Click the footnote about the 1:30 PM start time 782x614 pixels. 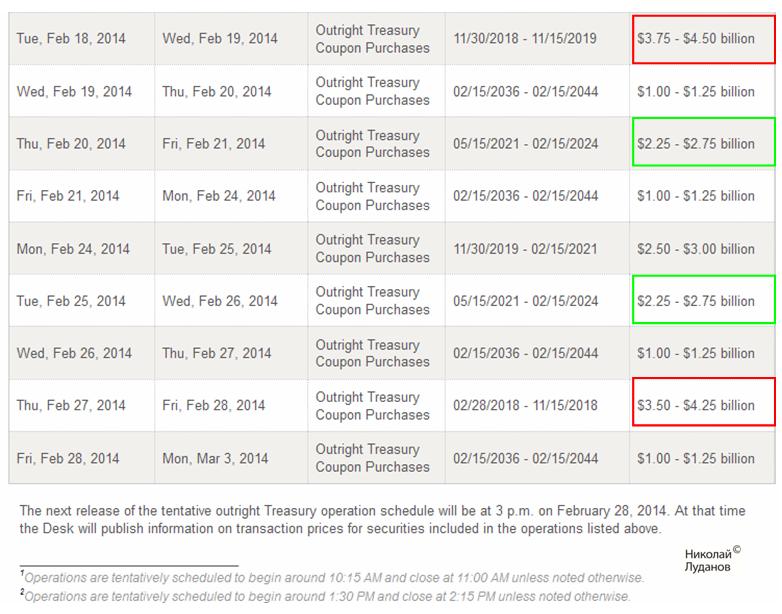[x=326, y=596]
